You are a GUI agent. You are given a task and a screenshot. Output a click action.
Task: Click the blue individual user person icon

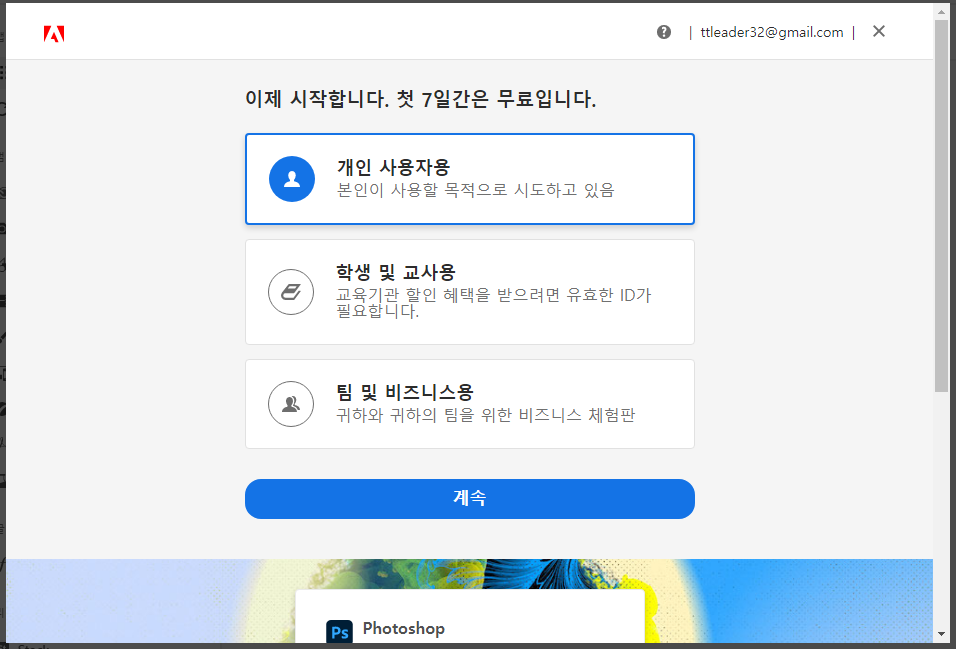[291, 179]
